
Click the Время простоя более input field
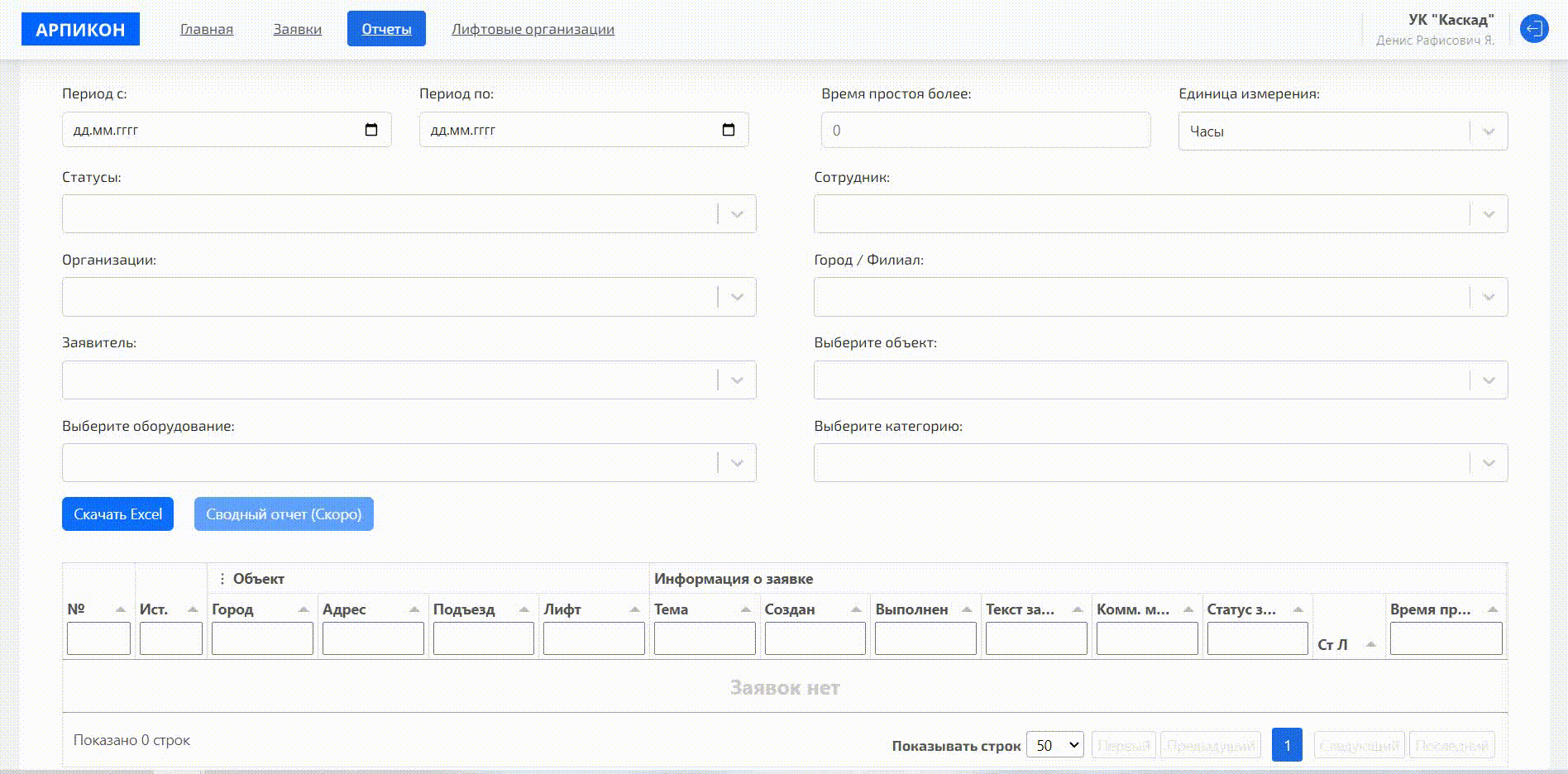pos(985,131)
